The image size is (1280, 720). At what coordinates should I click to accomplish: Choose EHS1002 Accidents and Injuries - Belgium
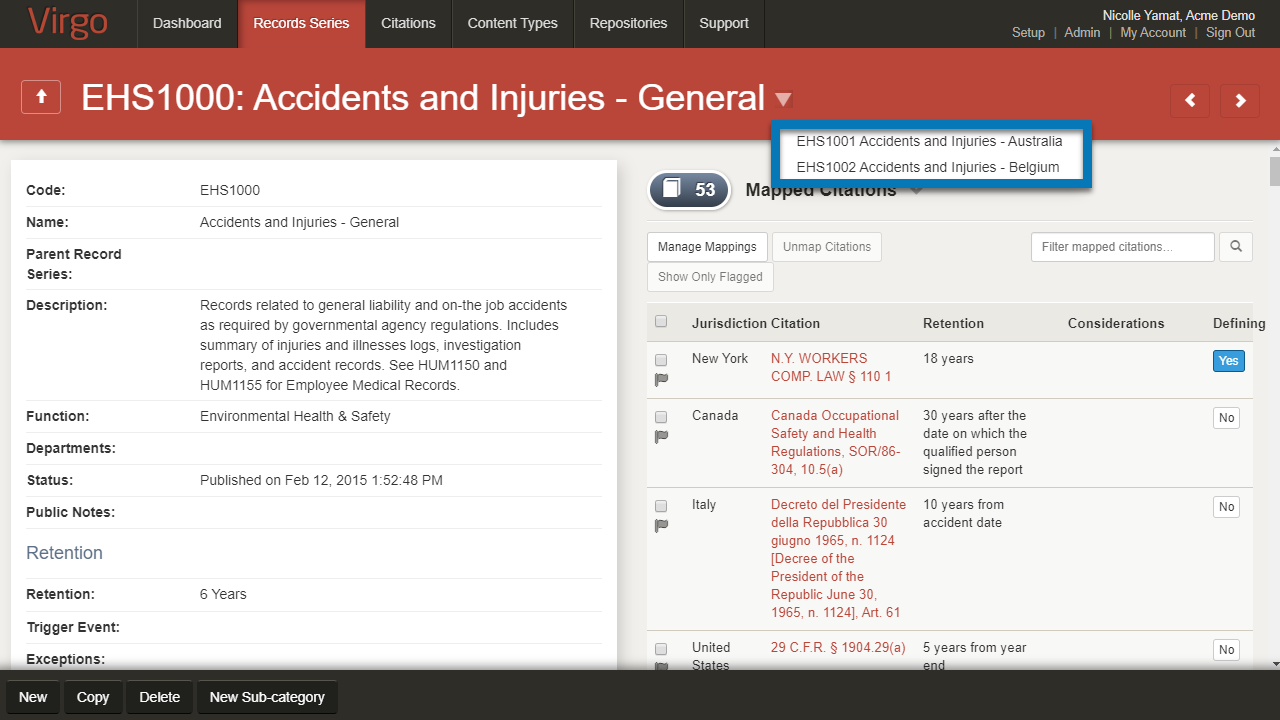pyautogui.click(x=927, y=167)
